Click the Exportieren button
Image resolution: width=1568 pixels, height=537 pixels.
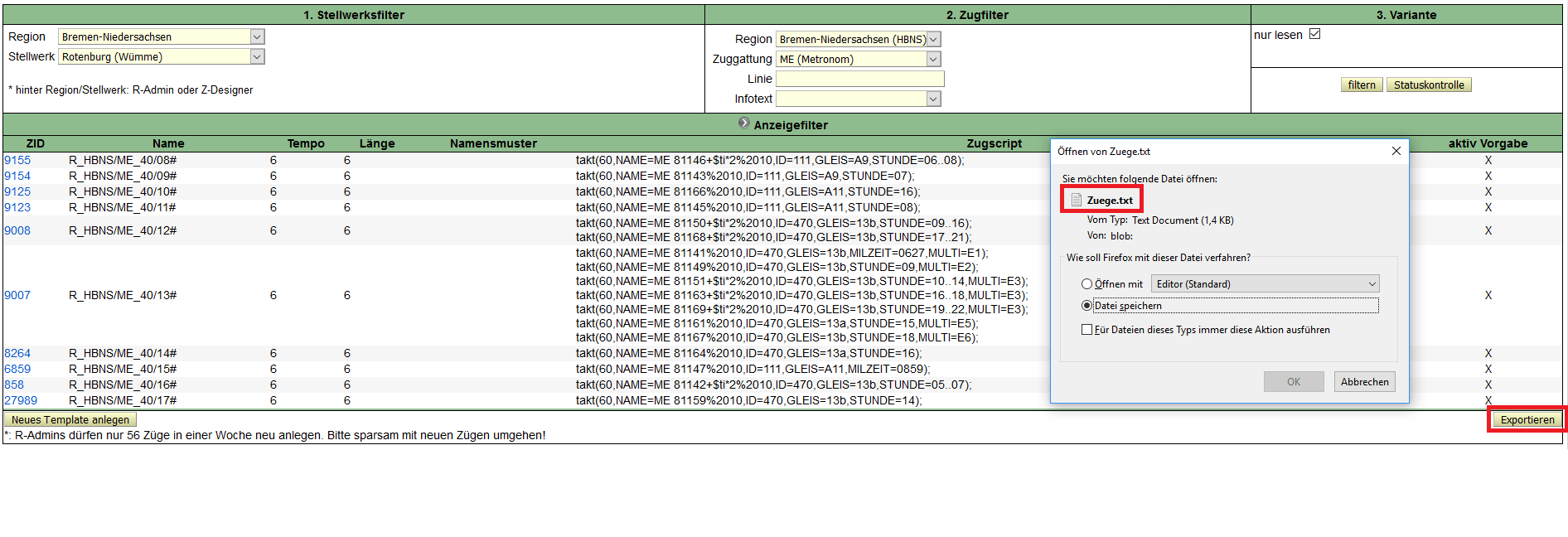1527,419
